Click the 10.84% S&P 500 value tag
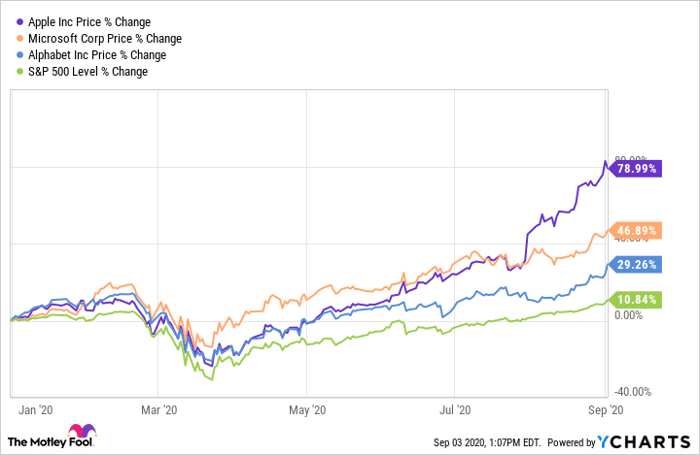 pyautogui.click(x=632, y=300)
